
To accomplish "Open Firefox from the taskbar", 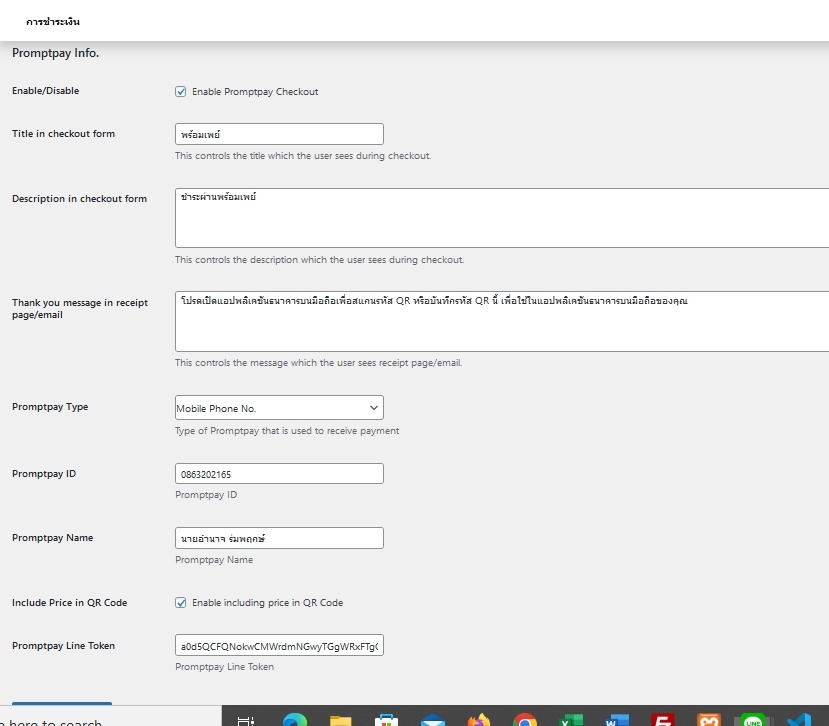I will pos(479,719).
